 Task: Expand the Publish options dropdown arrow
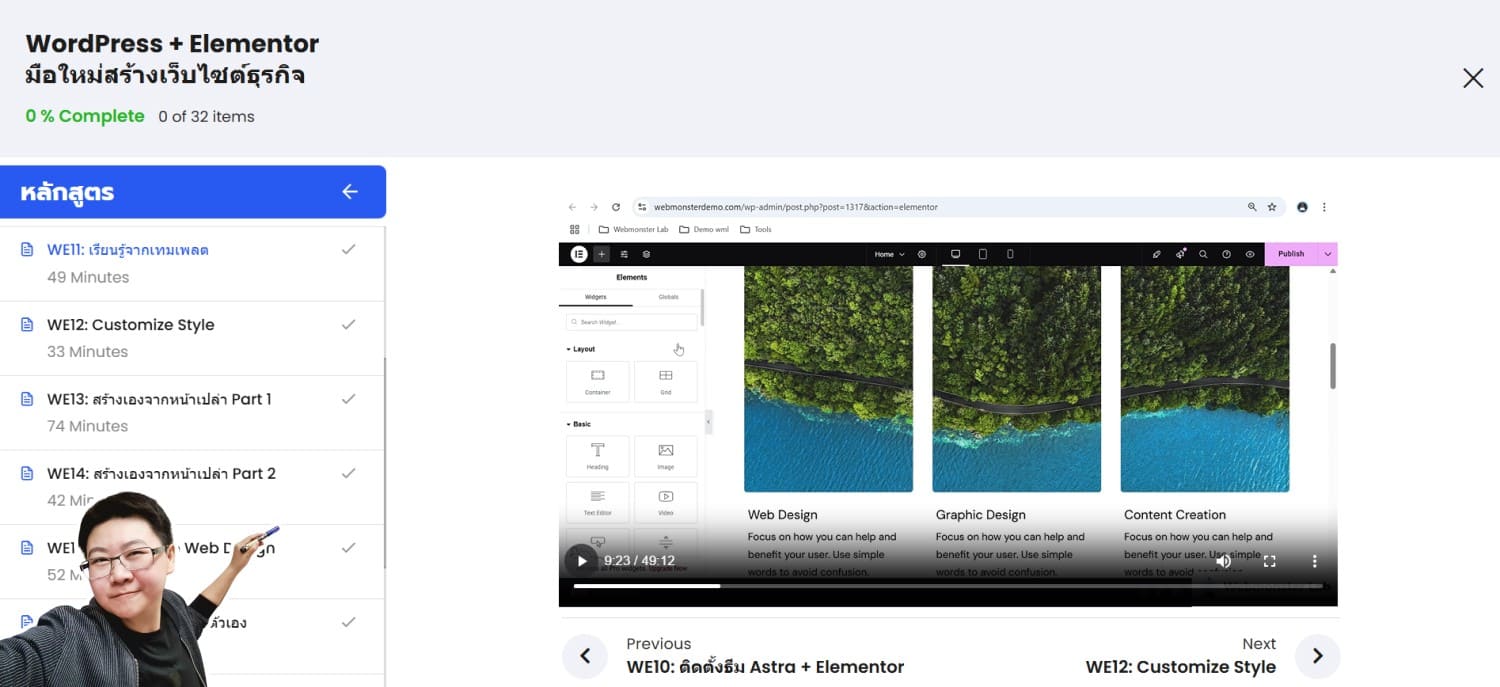pyautogui.click(x=1328, y=254)
